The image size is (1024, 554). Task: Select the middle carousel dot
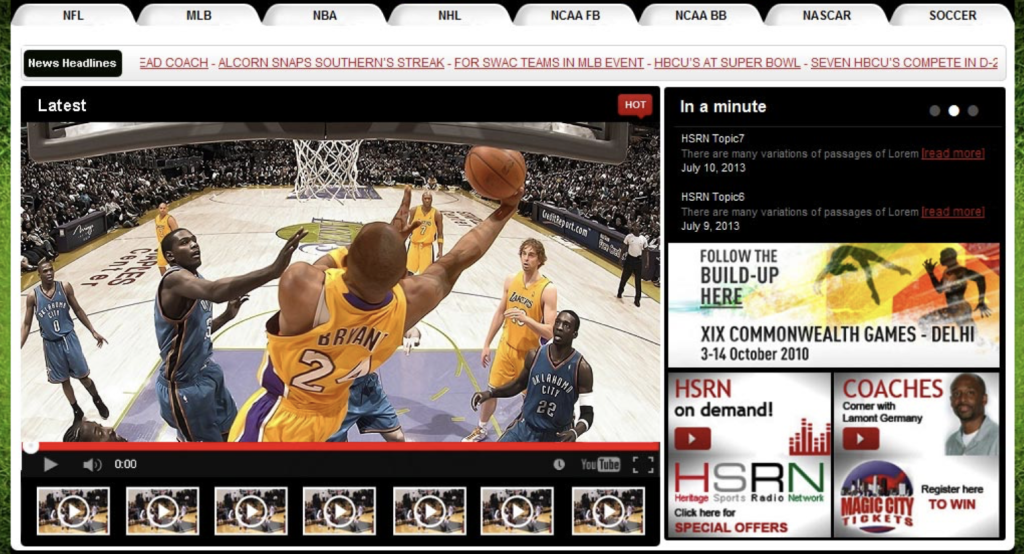(953, 111)
